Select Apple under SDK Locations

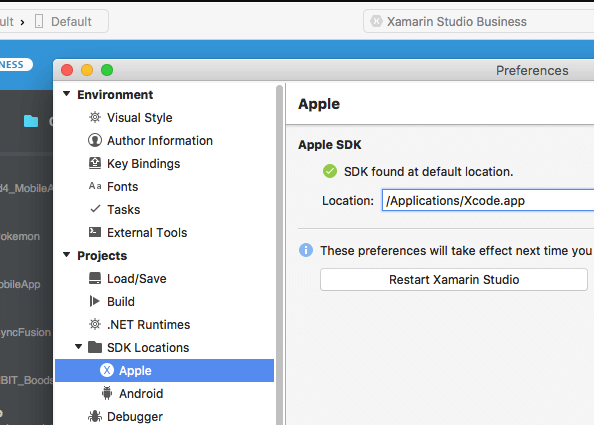[164, 370]
